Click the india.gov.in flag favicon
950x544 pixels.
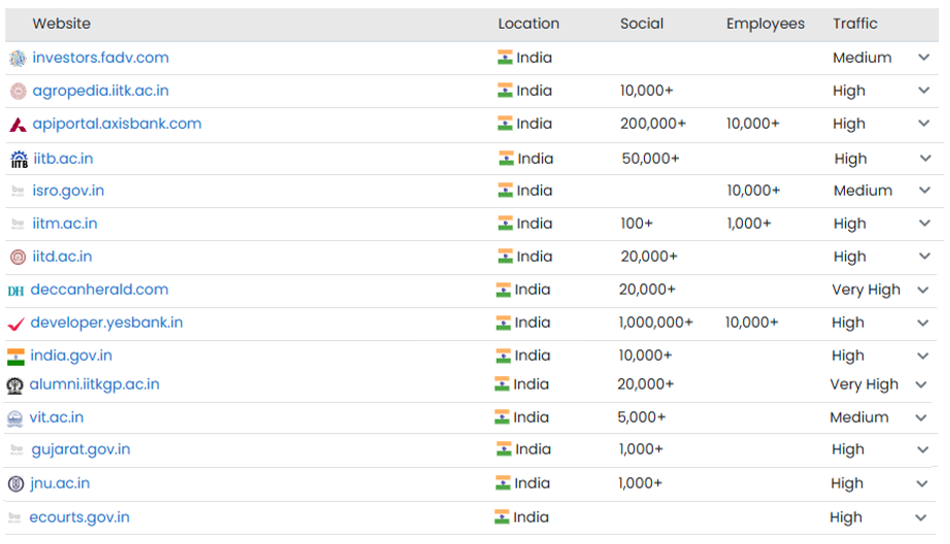point(16,357)
